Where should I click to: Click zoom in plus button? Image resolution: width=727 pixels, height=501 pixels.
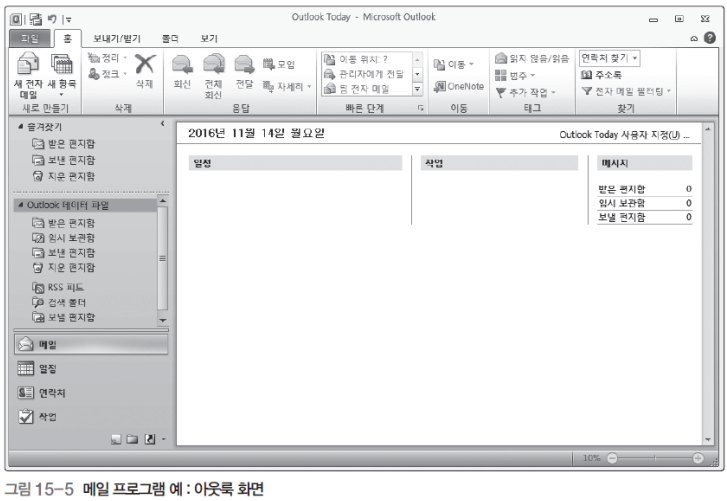pos(698,458)
